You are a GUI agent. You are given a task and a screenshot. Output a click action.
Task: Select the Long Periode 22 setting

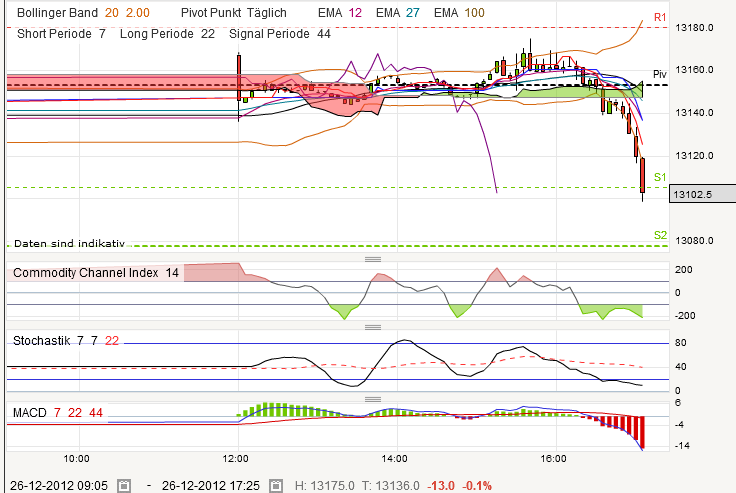click(167, 34)
